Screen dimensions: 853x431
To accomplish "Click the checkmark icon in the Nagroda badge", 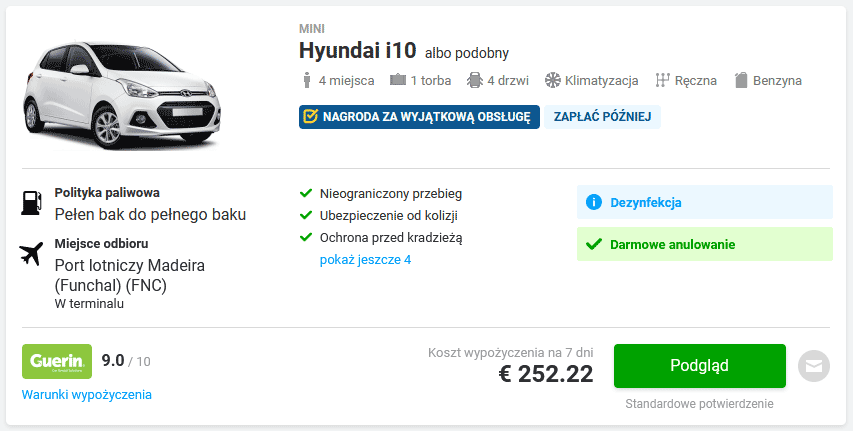I will [311, 116].
